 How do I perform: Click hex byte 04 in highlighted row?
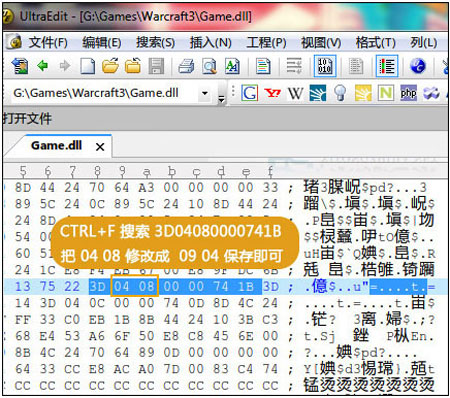(x=122, y=286)
